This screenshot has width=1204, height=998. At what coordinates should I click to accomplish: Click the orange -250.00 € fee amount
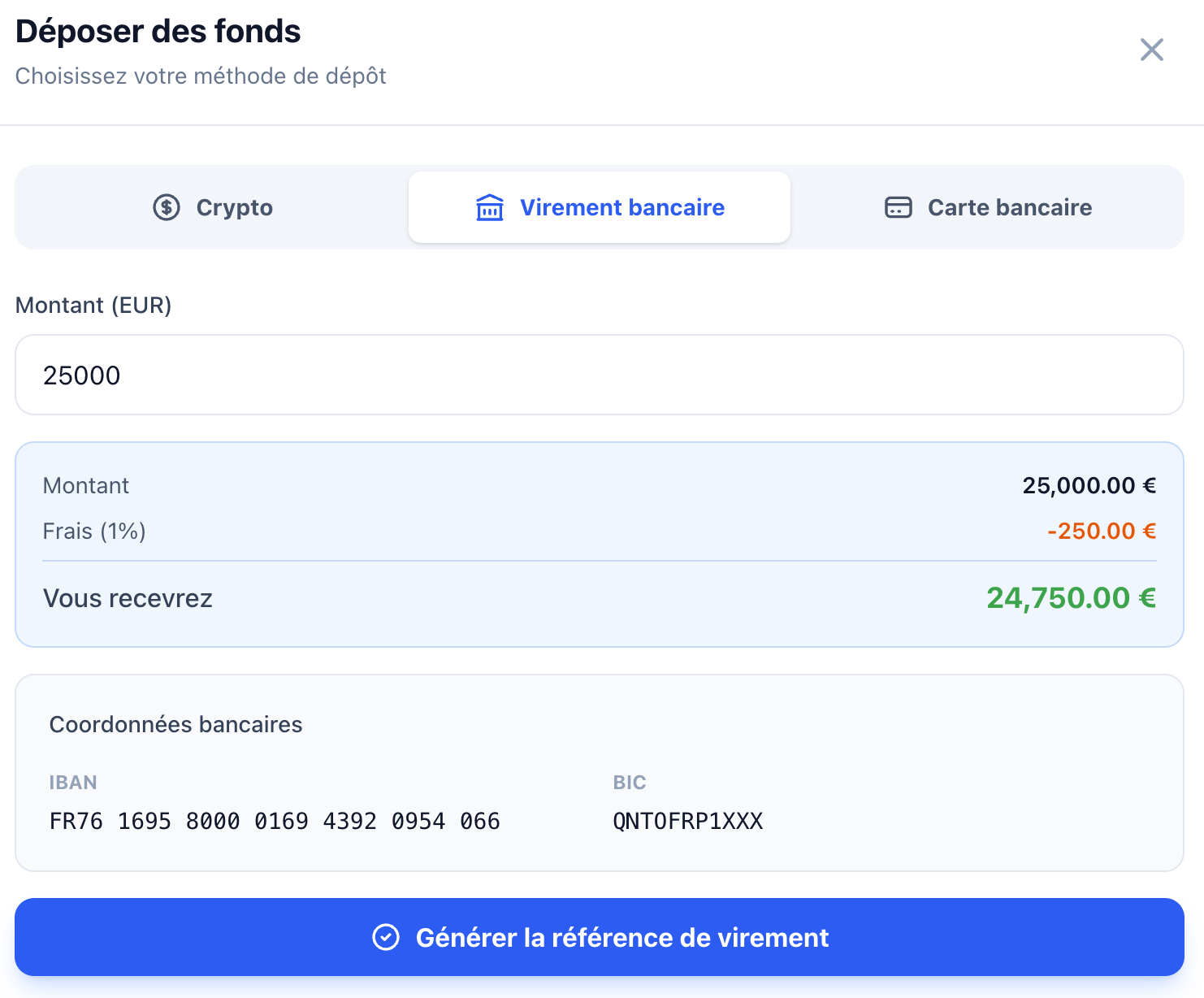(x=1101, y=531)
